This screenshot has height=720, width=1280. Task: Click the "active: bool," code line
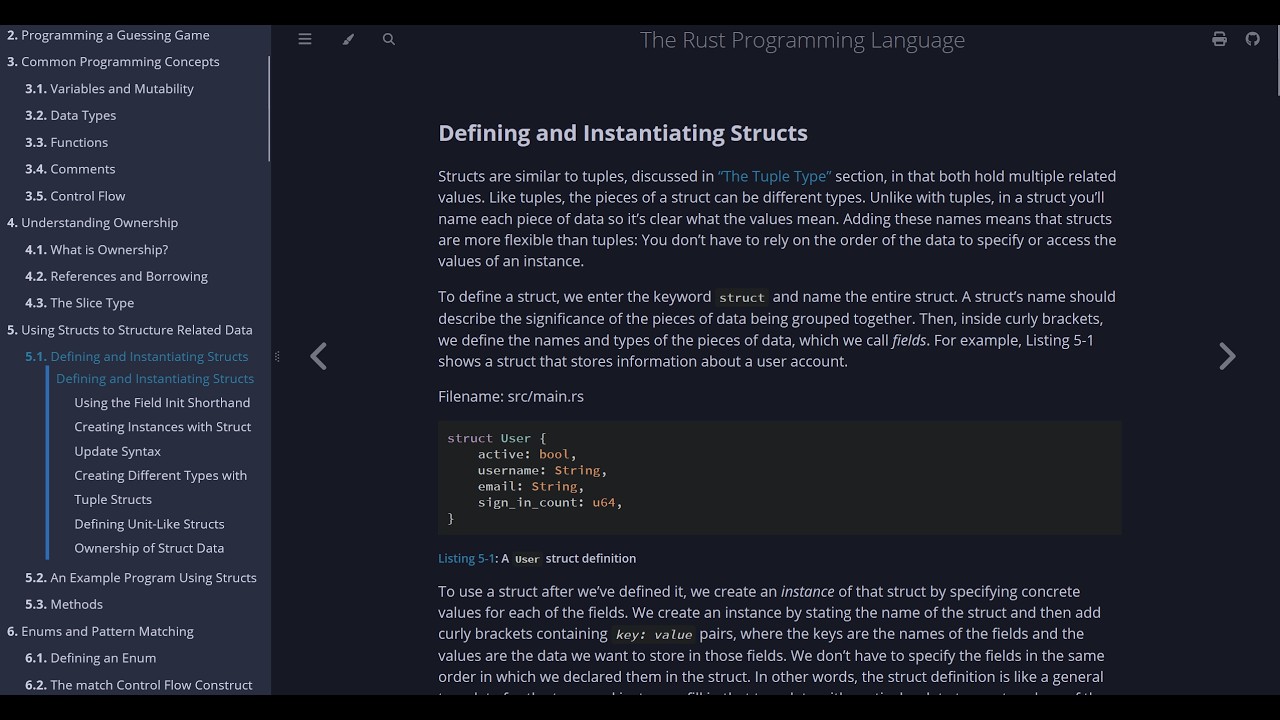(x=527, y=454)
